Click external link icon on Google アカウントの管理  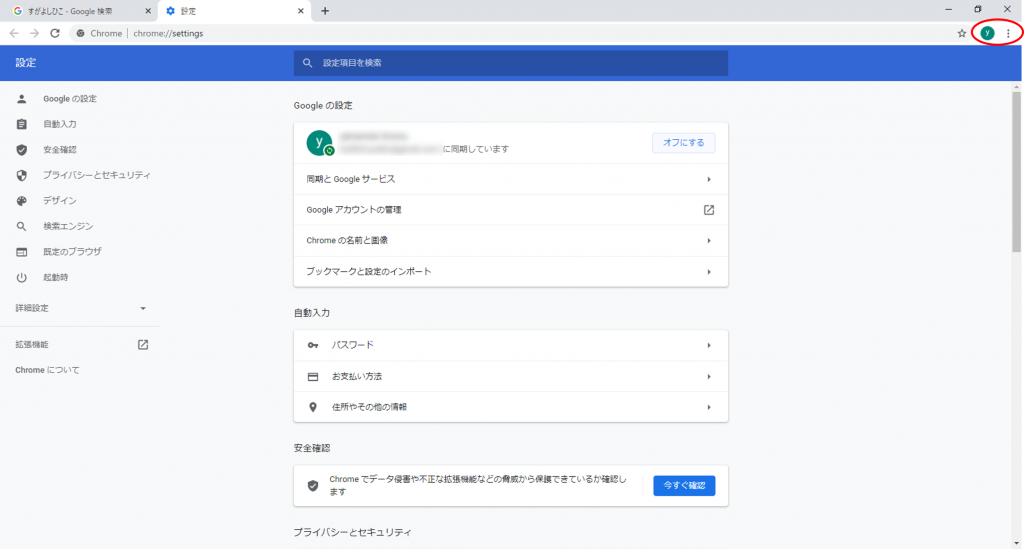(x=709, y=210)
